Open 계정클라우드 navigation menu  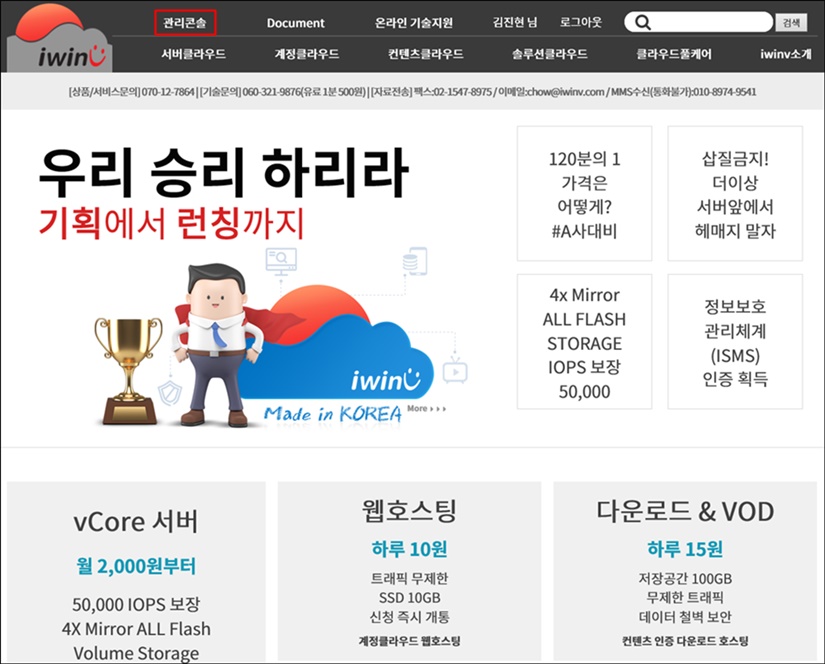point(307,54)
